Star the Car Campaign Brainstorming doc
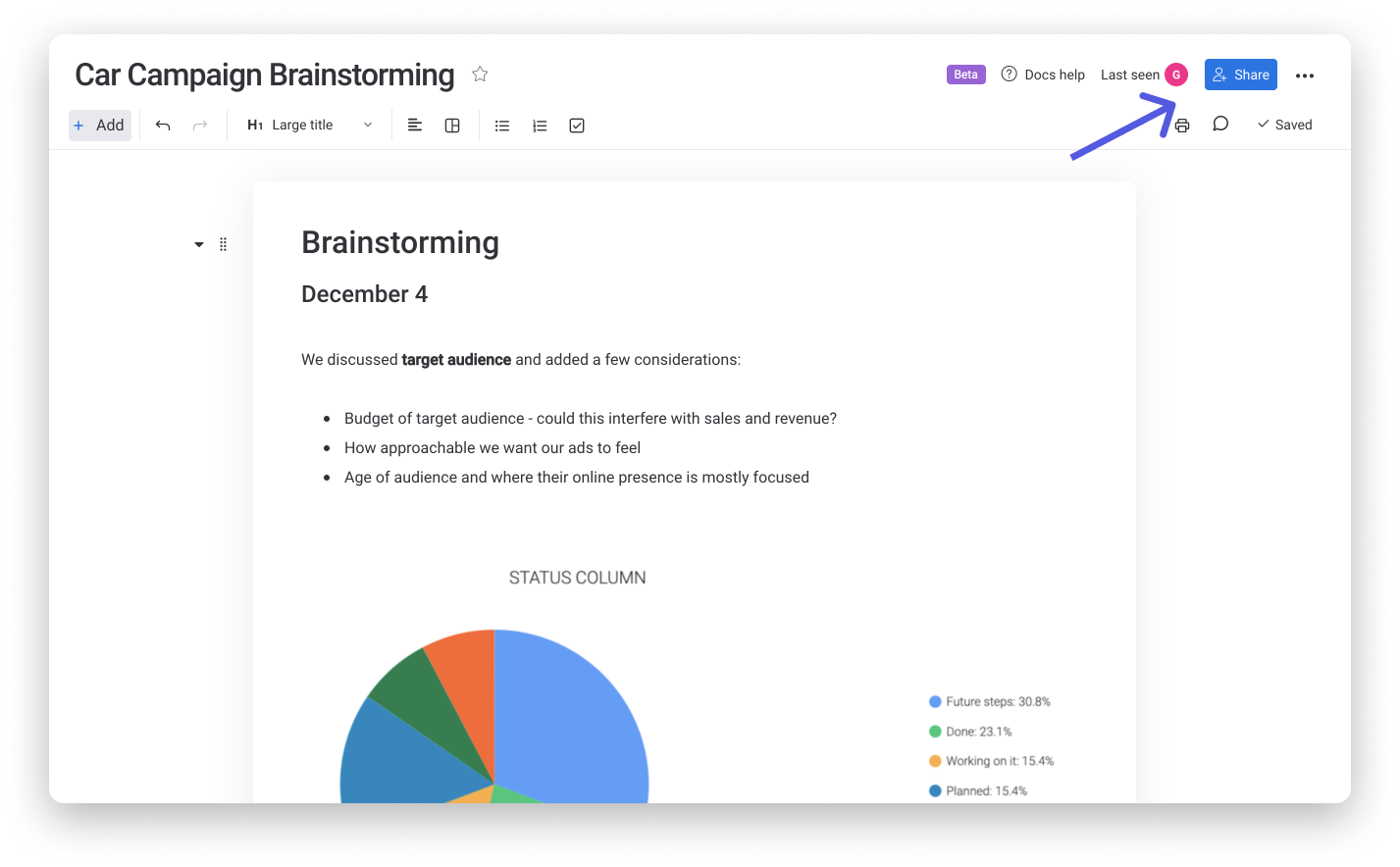Screen dimensions: 1400x867 [x=480, y=75]
